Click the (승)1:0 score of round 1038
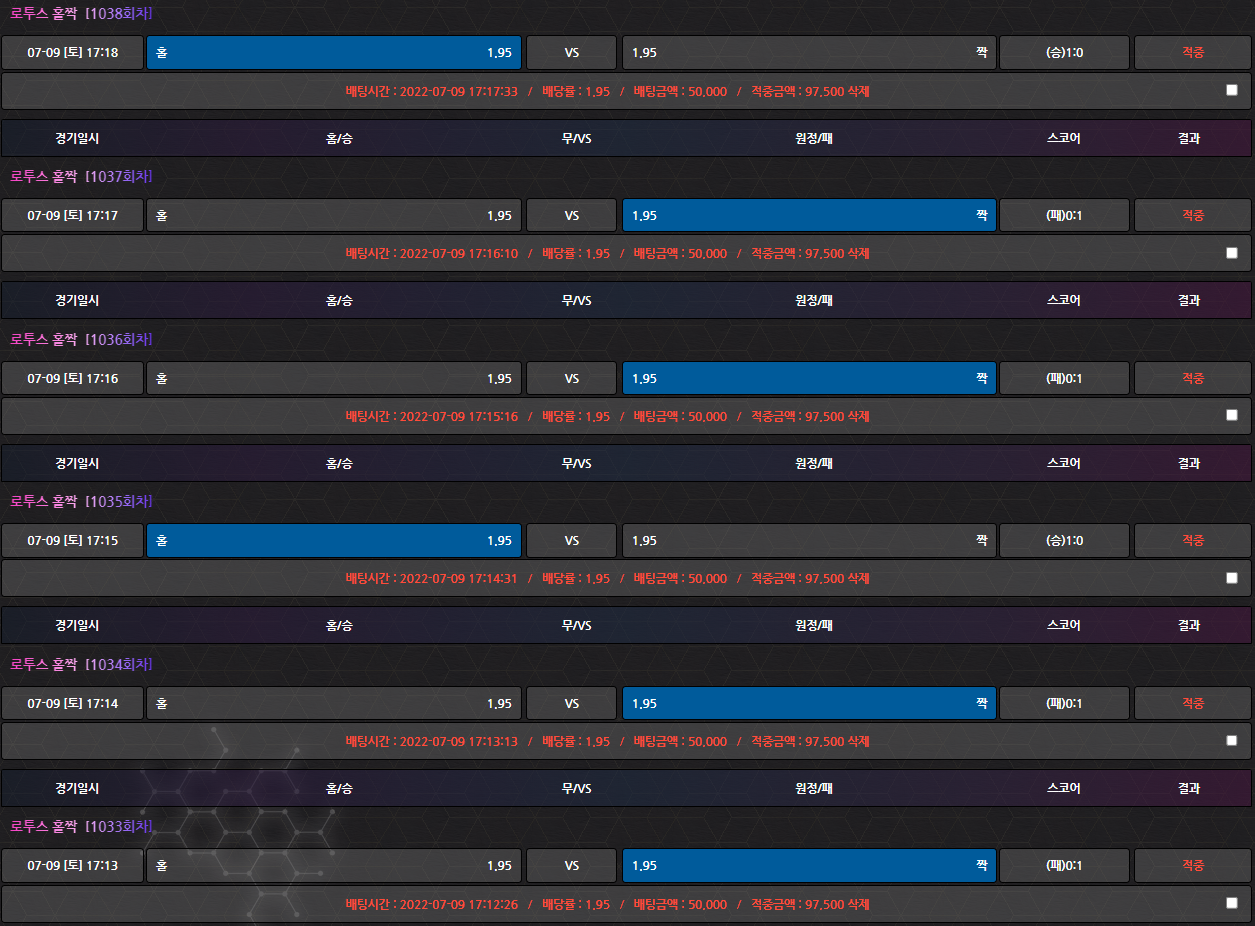This screenshot has width=1255, height=926. (x=1064, y=53)
